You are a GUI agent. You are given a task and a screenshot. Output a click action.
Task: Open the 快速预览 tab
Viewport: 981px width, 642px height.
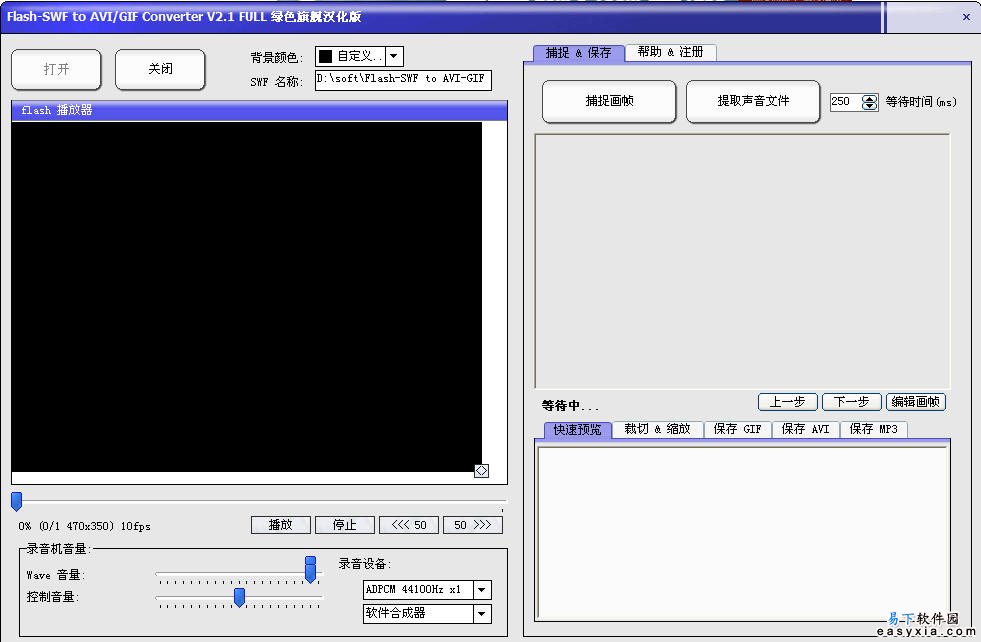pos(577,429)
